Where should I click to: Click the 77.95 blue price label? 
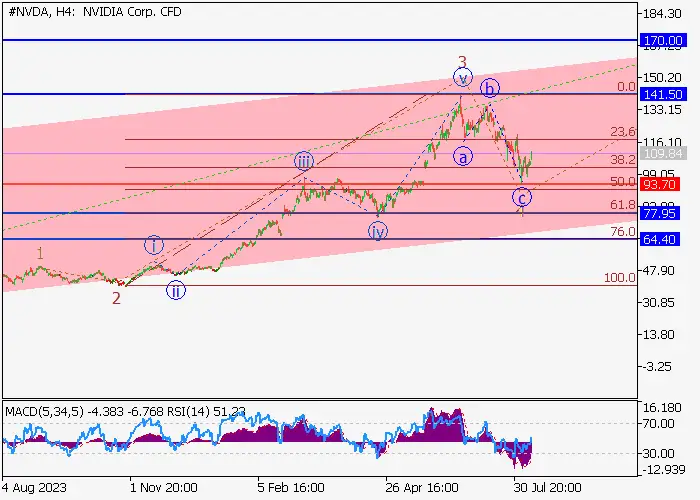(x=660, y=213)
